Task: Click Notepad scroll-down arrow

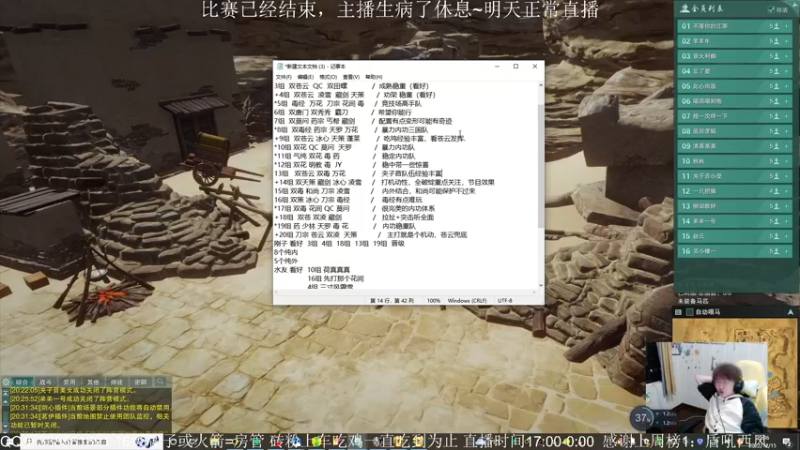Action: 541,285
